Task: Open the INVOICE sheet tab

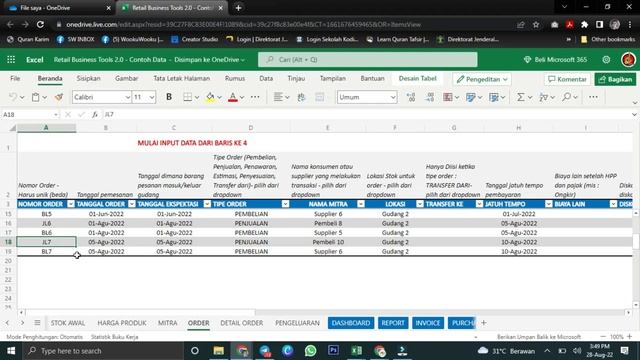Action: pyautogui.click(x=428, y=323)
